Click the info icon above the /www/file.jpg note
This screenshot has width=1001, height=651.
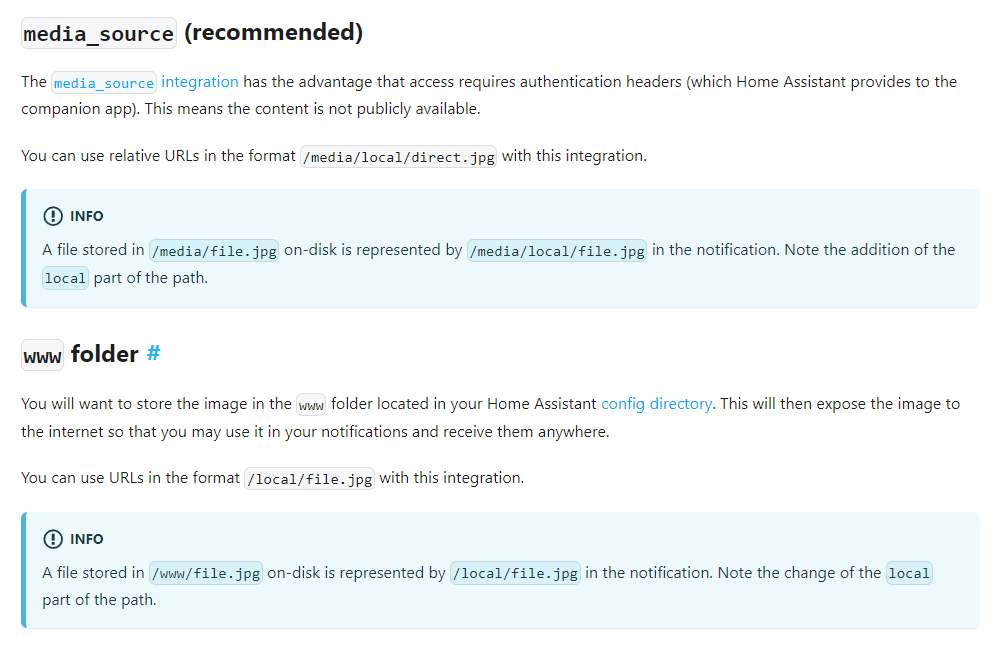click(x=53, y=539)
